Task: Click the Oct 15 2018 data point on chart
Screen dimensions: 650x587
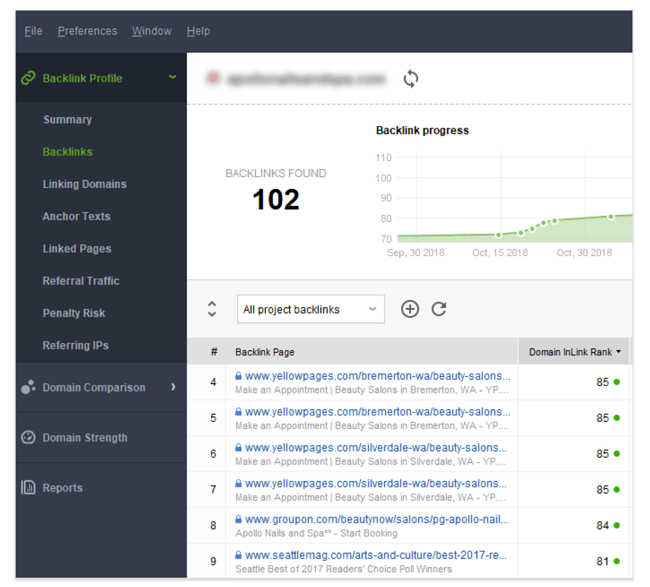Action: point(499,236)
